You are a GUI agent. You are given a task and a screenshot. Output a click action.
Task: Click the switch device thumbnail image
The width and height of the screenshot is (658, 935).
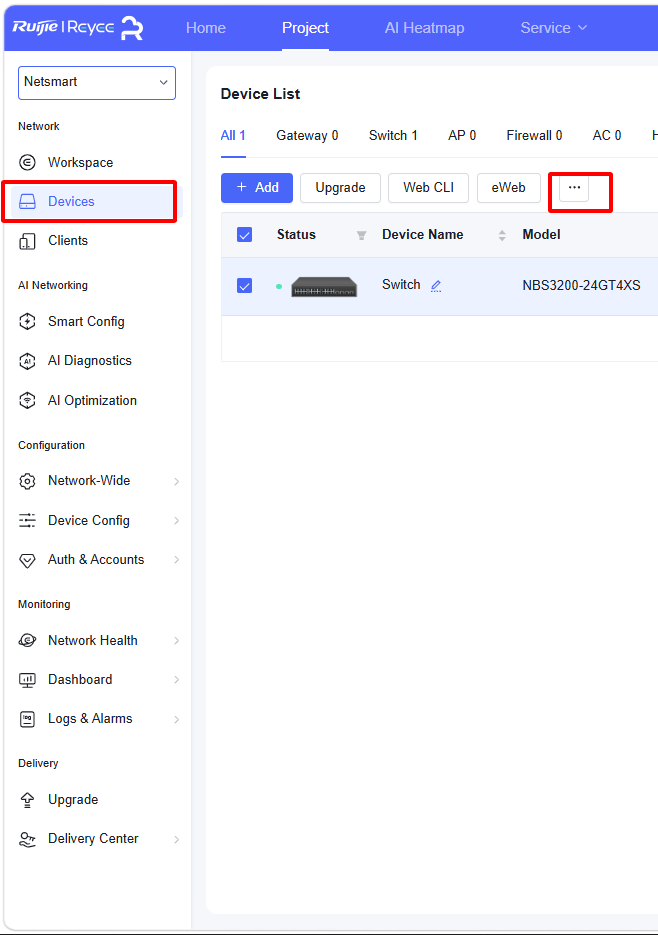(324, 287)
